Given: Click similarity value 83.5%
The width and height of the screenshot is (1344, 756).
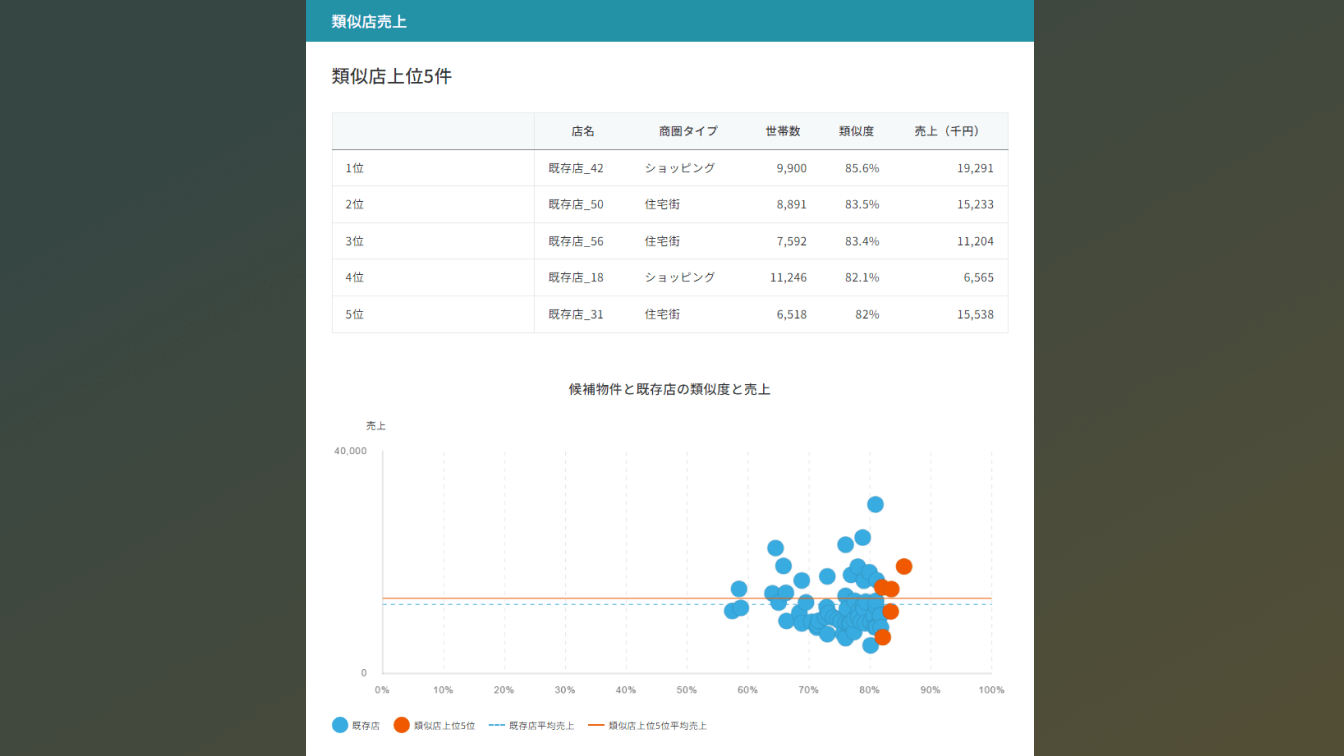Looking at the screenshot, I should pos(862,204).
